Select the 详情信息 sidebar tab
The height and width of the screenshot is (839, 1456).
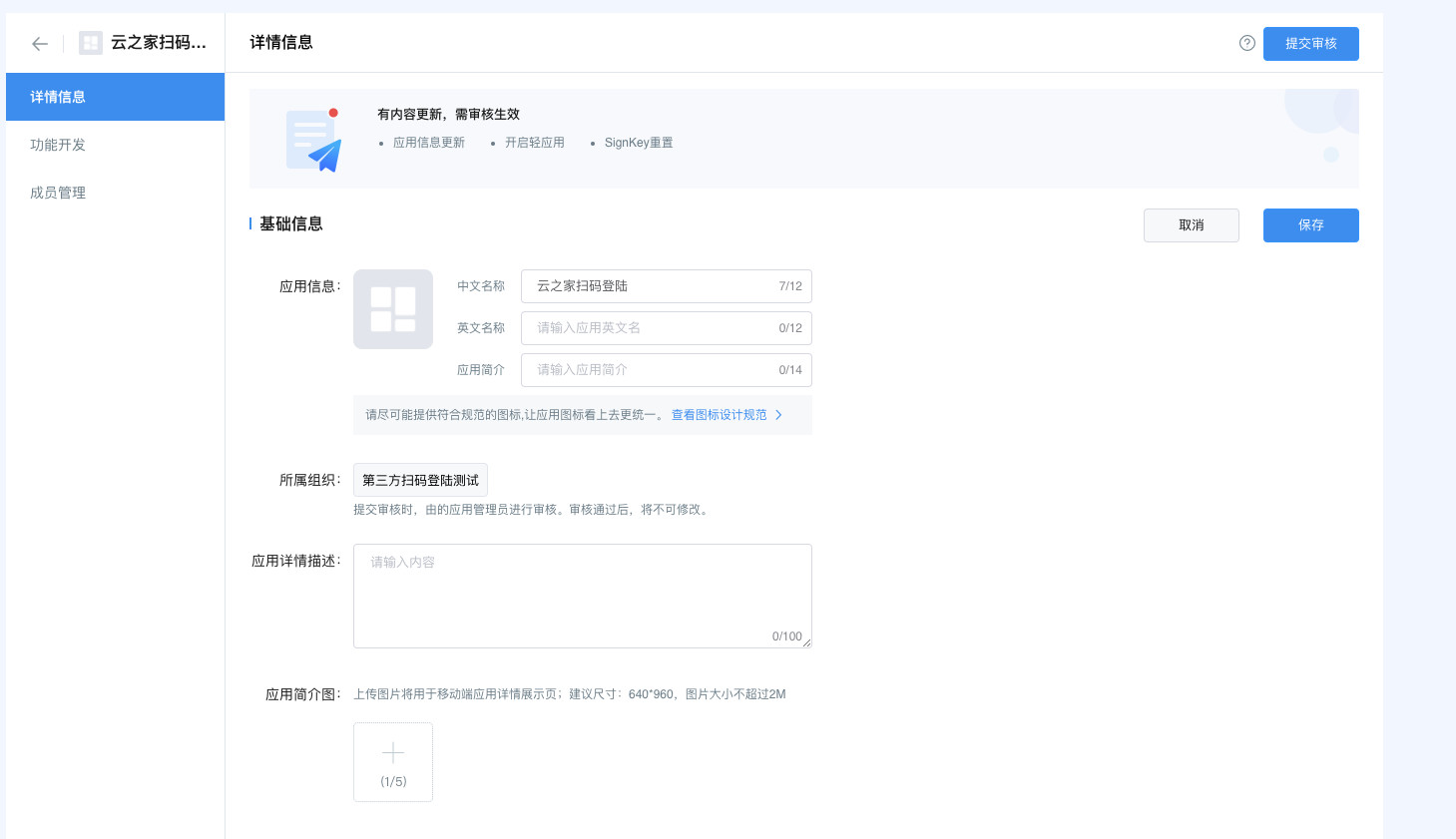click(115, 97)
